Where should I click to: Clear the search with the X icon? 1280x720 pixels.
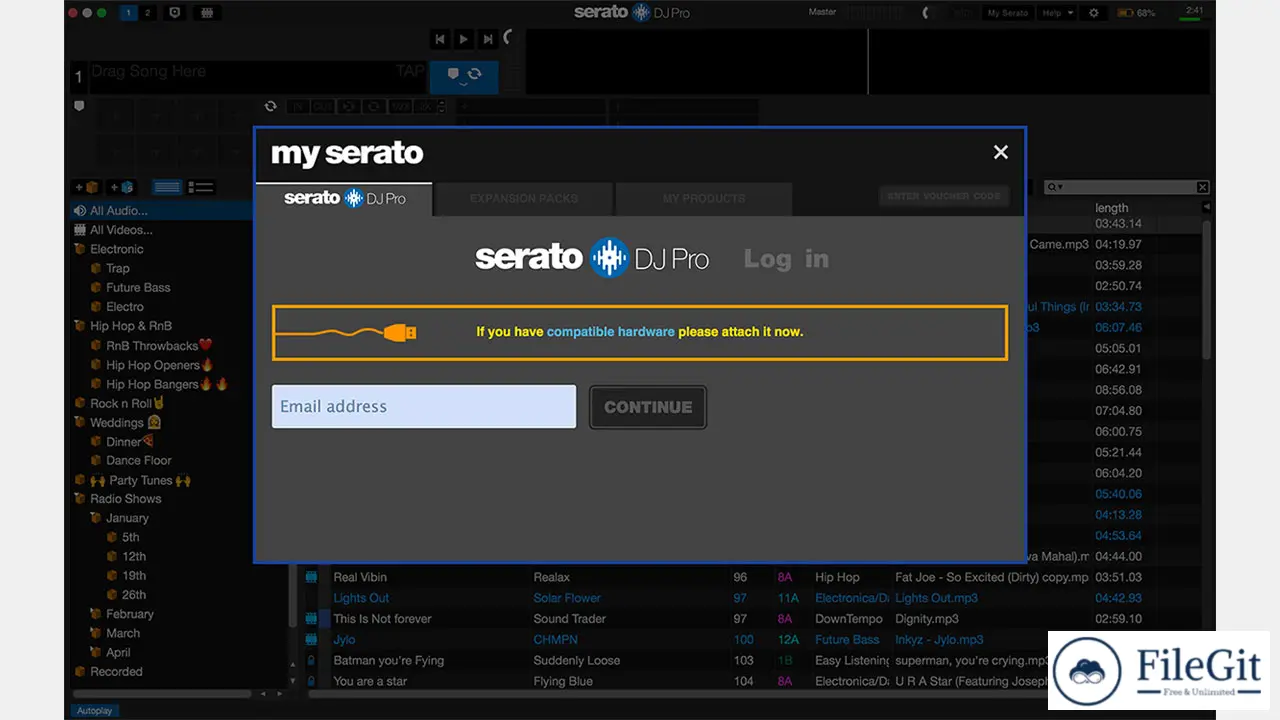click(x=1202, y=187)
